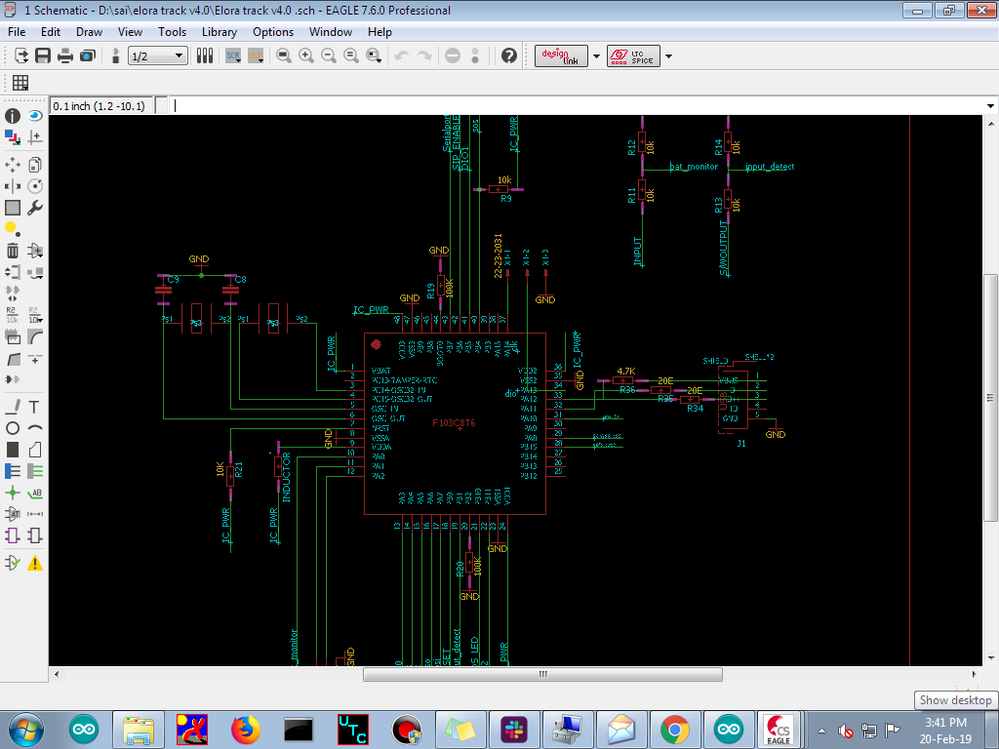Expand the LTC Spice dropdown arrow
Screen dimensions: 999x749
[x=669, y=56]
